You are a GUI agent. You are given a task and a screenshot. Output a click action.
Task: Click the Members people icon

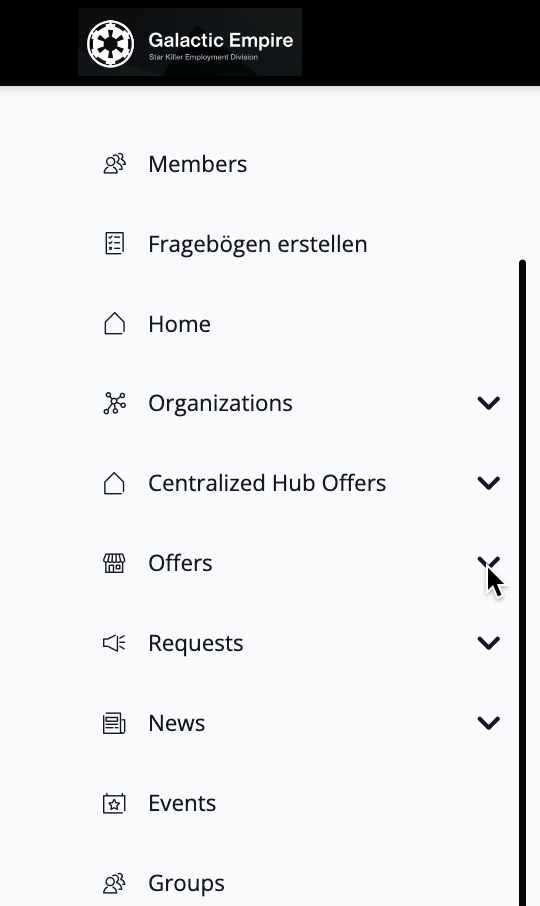[x=114, y=164]
